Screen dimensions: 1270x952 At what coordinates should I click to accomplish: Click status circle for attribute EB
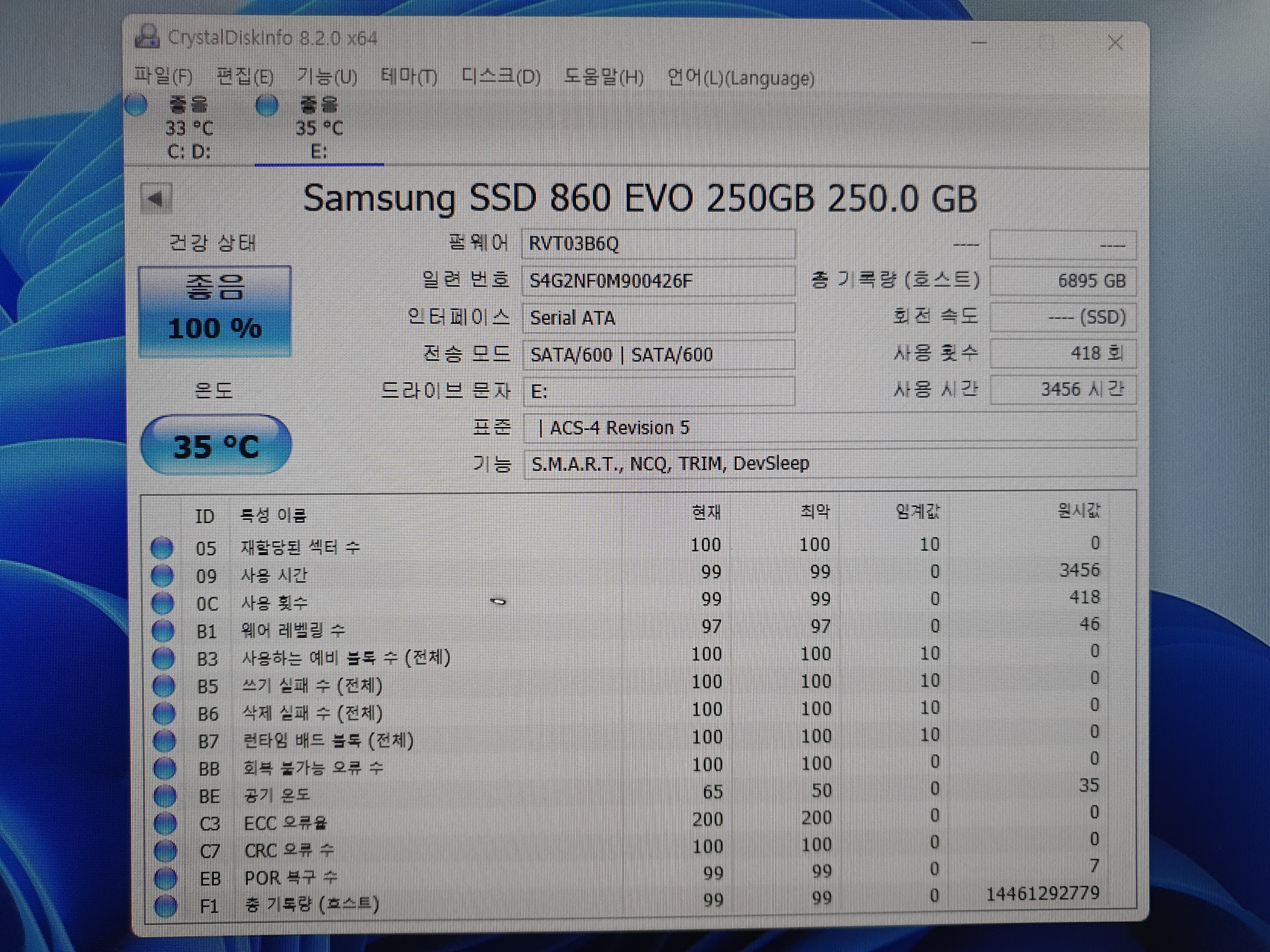pyautogui.click(x=166, y=878)
